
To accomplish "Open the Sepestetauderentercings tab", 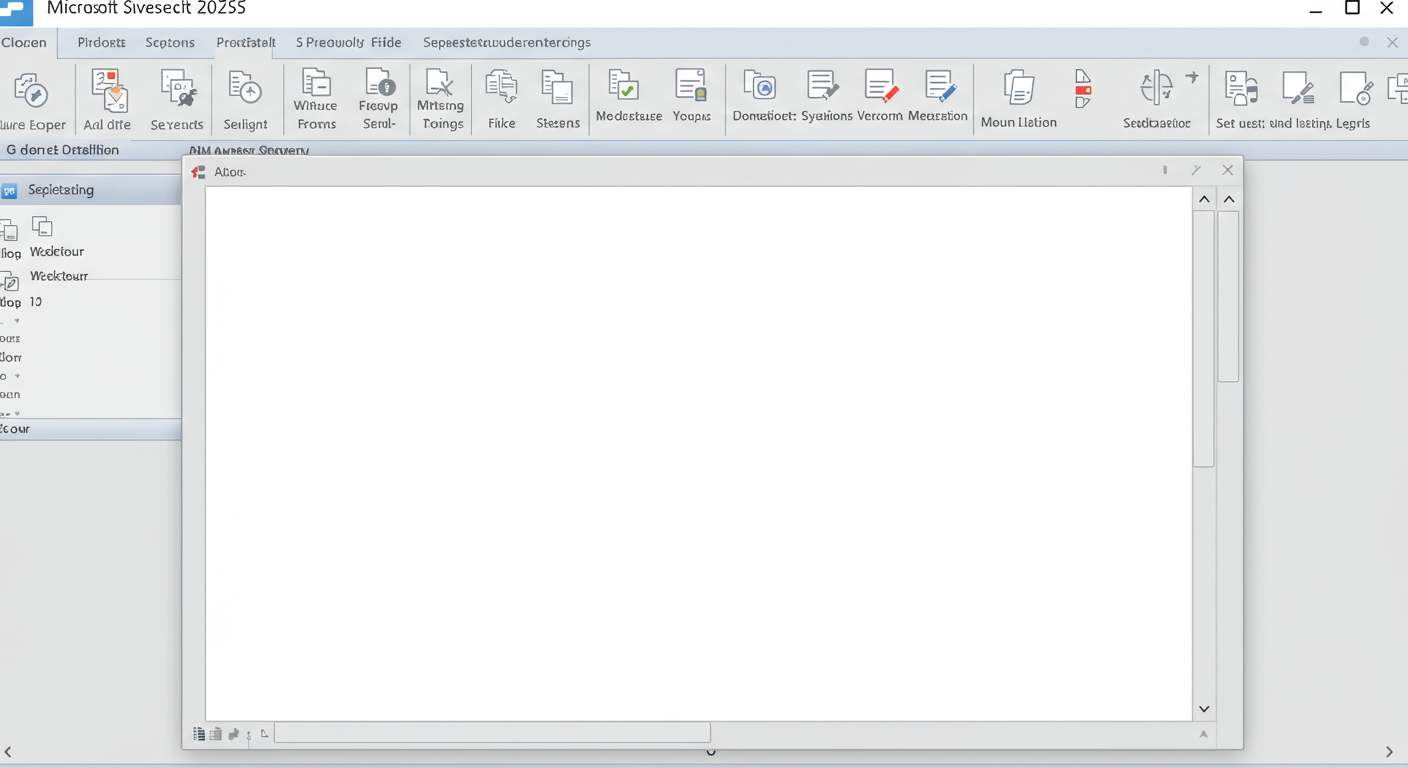I will (506, 42).
